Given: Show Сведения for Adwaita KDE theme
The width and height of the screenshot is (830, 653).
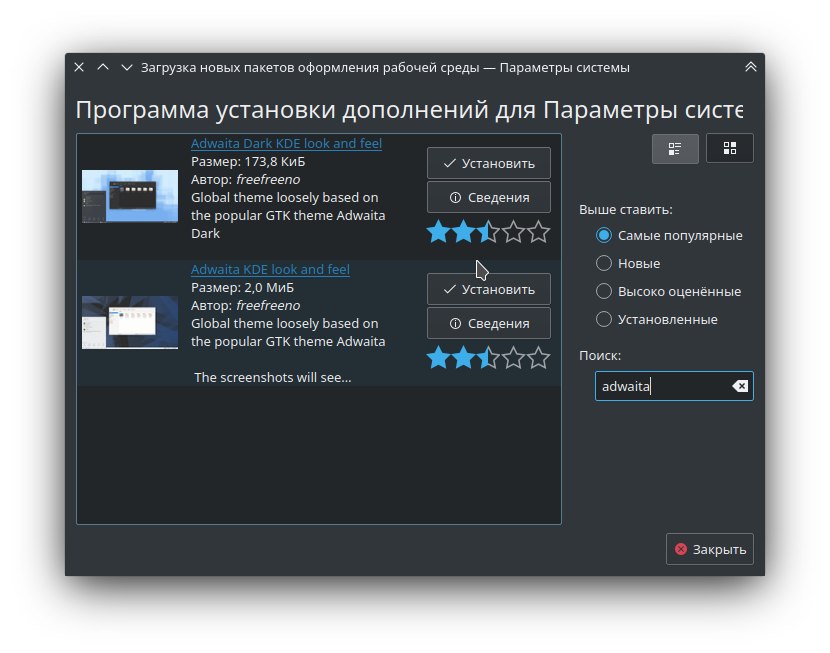Looking at the screenshot, I should [489, 323].
